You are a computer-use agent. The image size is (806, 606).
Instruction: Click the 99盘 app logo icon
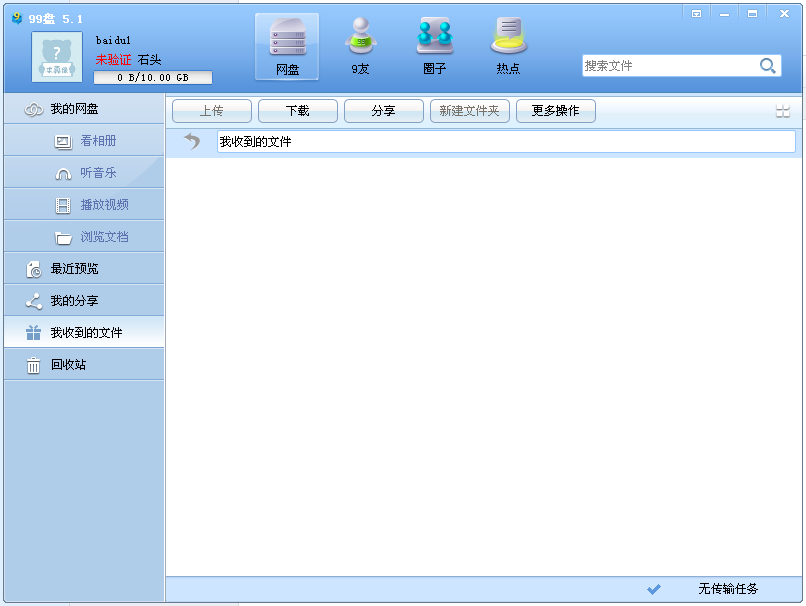click(17, 19)
